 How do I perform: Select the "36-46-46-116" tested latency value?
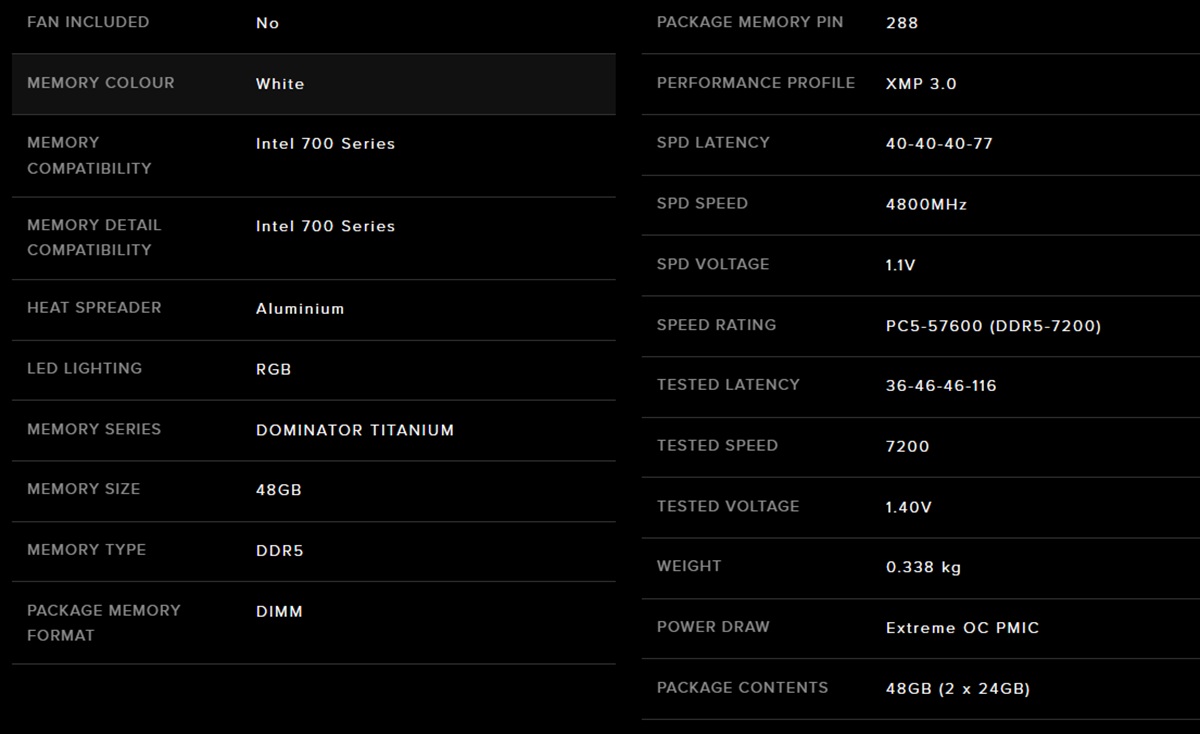[x=942, y=386]
